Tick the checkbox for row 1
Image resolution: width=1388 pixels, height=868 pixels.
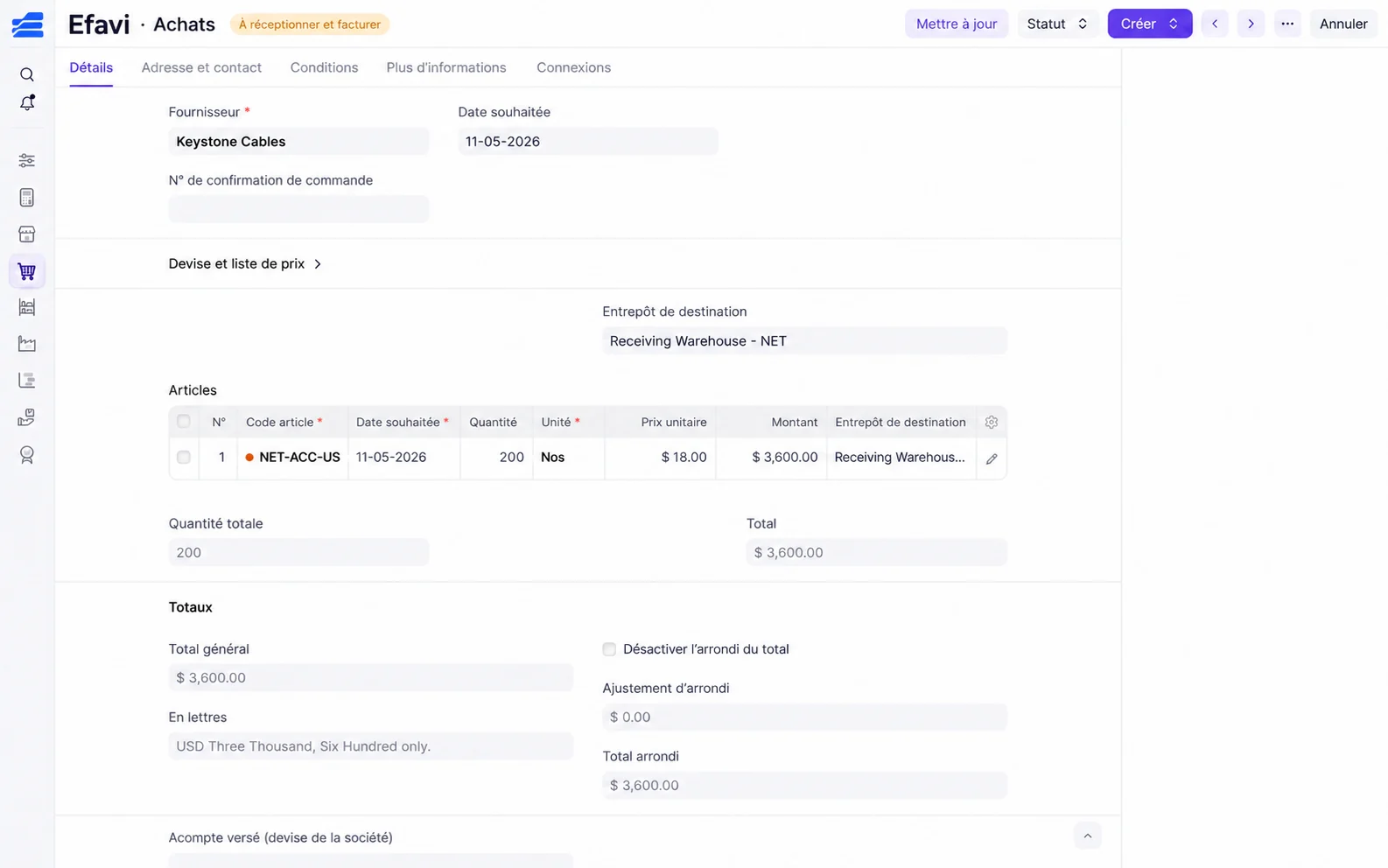(184, 457)
